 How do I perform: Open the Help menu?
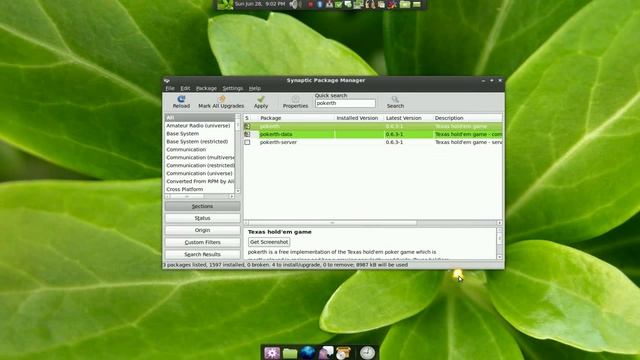point(255,88)
